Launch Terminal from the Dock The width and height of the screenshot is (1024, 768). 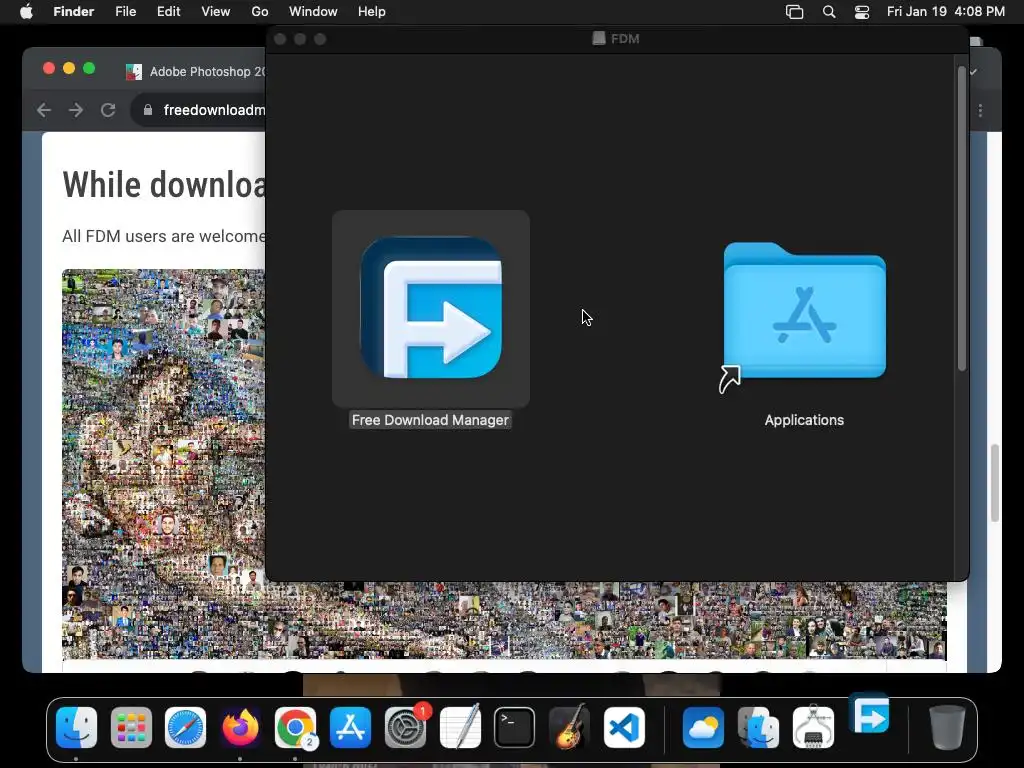(x=515, y=727)
